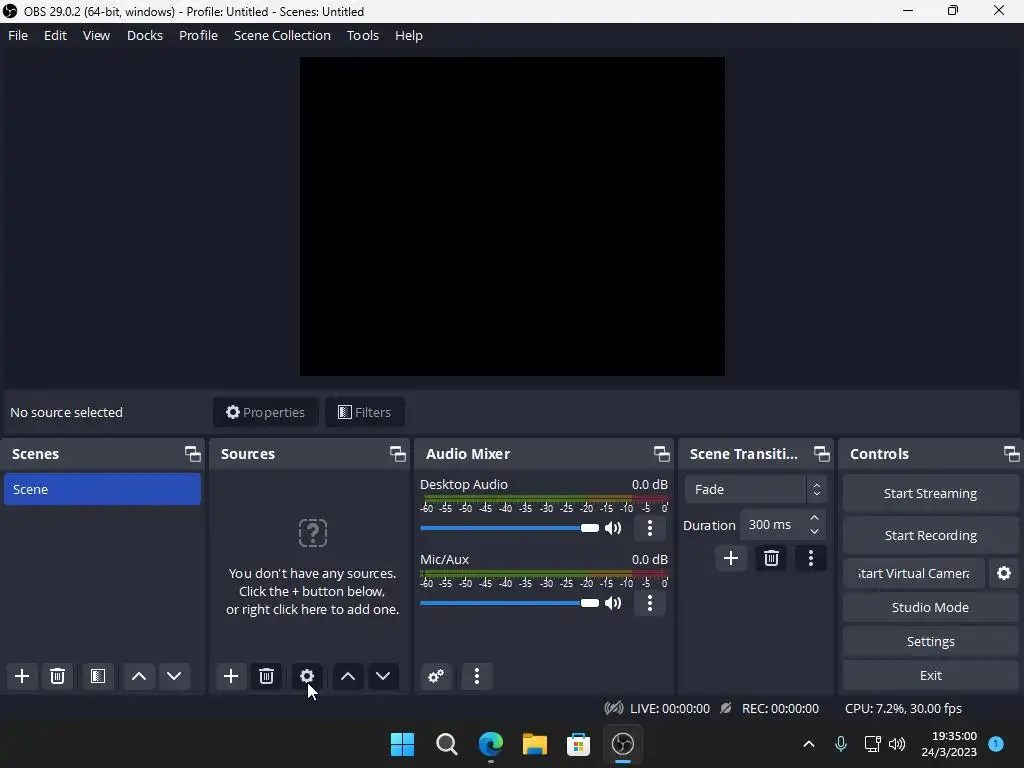This screenshot has width=1024, height=768.
Task: Adjust Desktop Audio volume slider
Action: pos(509,528)
